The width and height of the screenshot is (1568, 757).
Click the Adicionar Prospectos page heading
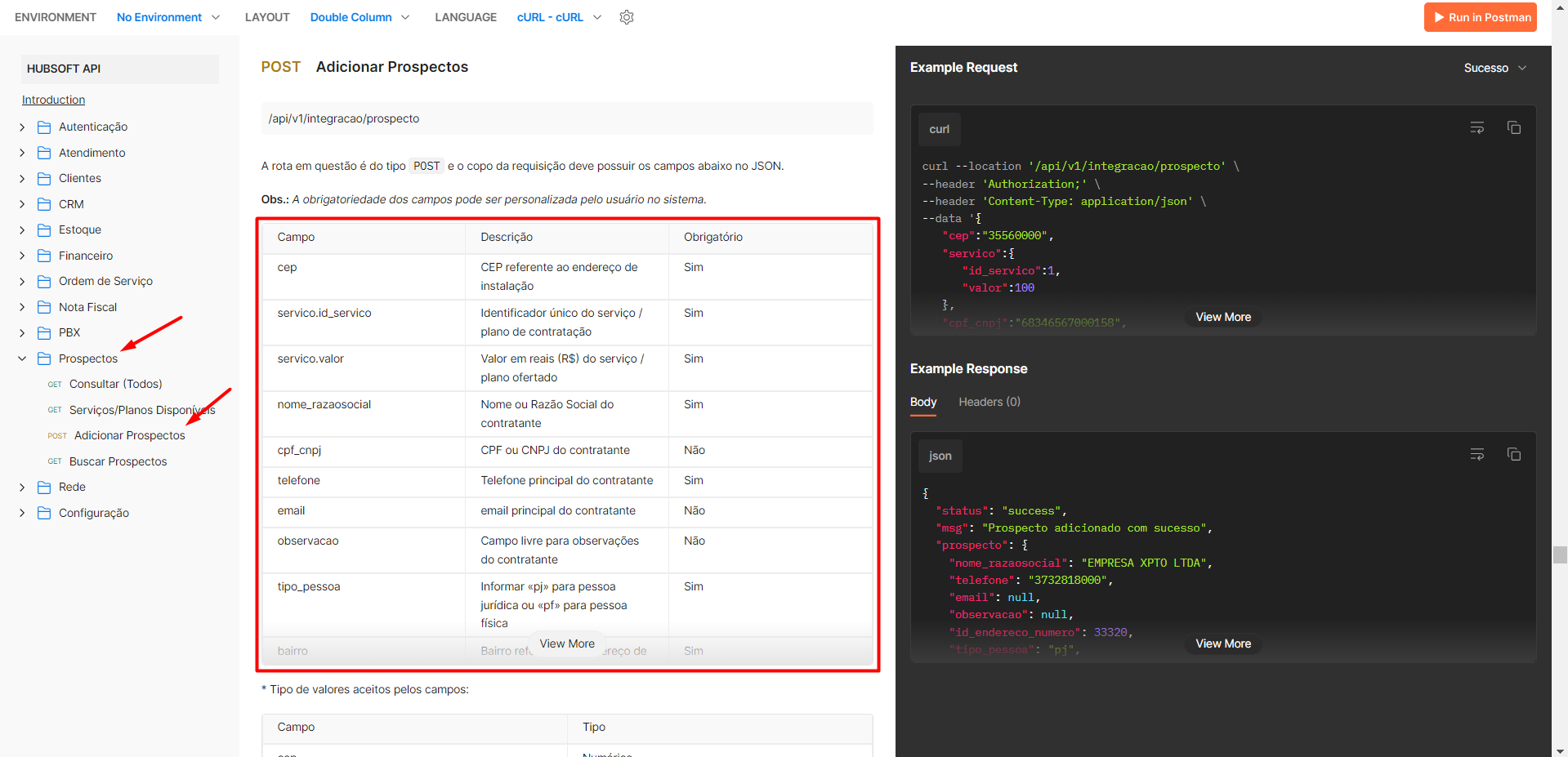pyautogui.click(x=392, y=67)
